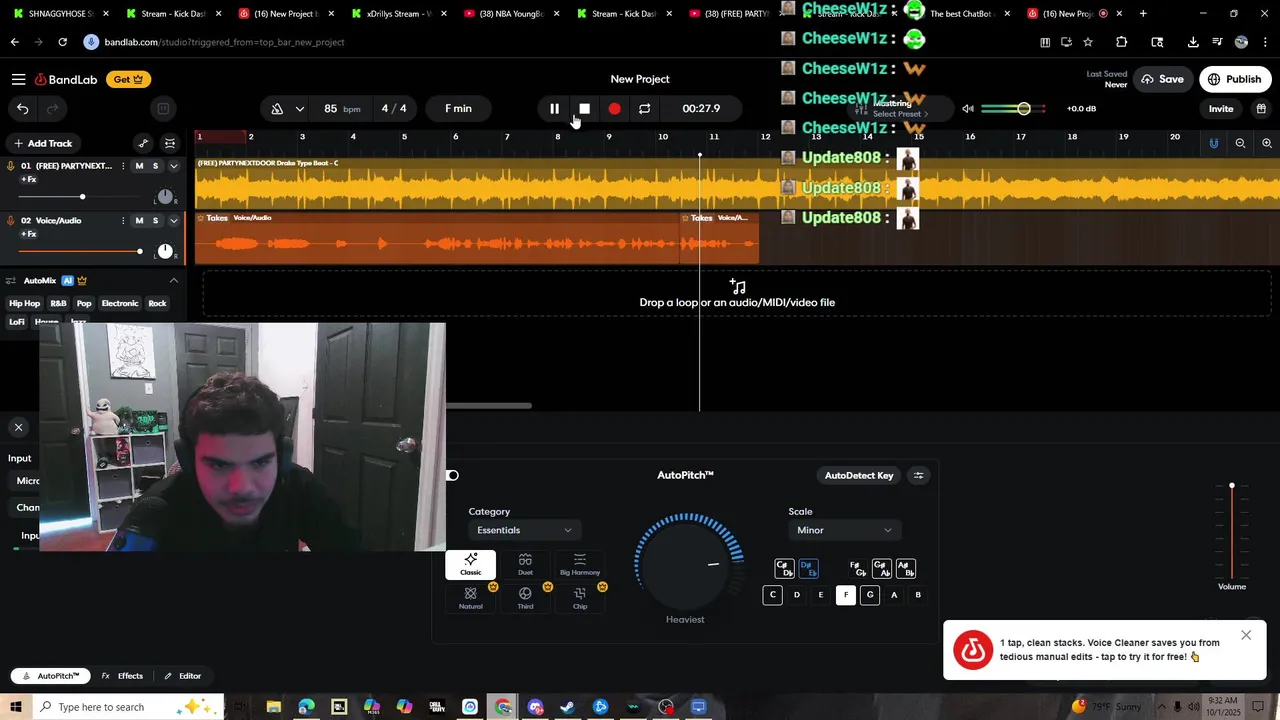
Task: Undo the last action
Action: click(22, 109)
